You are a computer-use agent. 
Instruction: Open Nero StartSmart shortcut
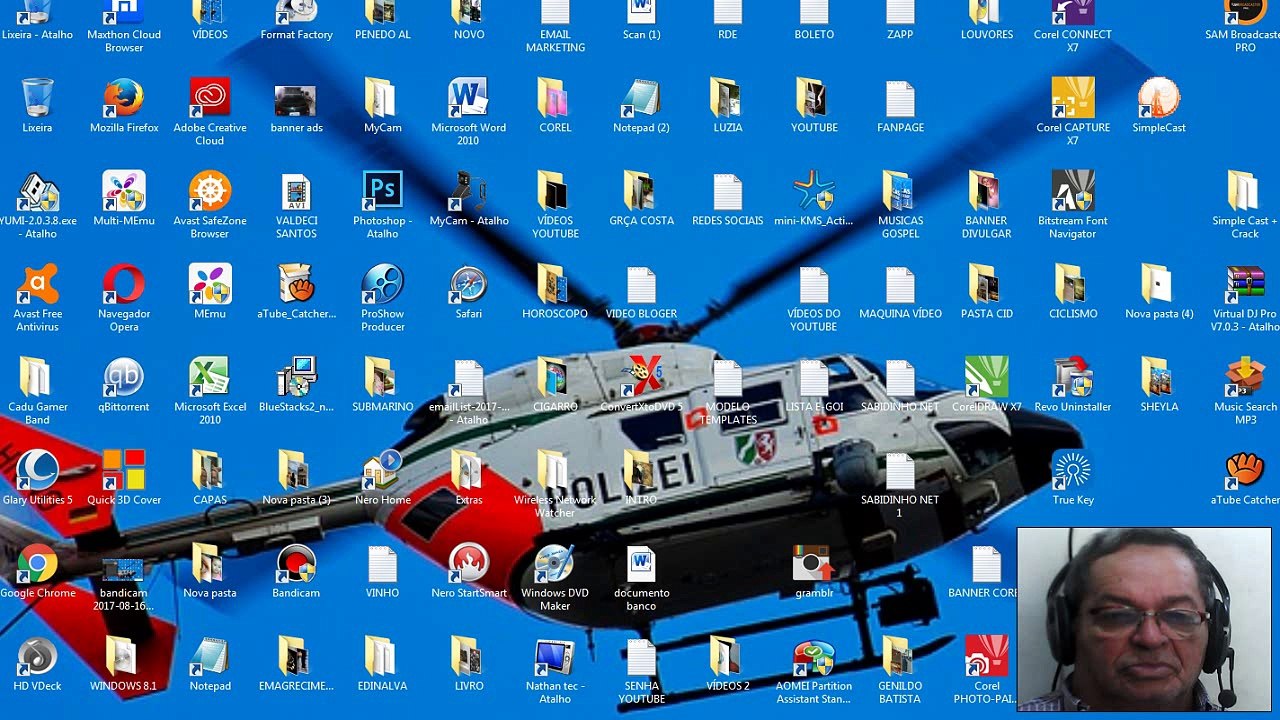pos(468,564)
